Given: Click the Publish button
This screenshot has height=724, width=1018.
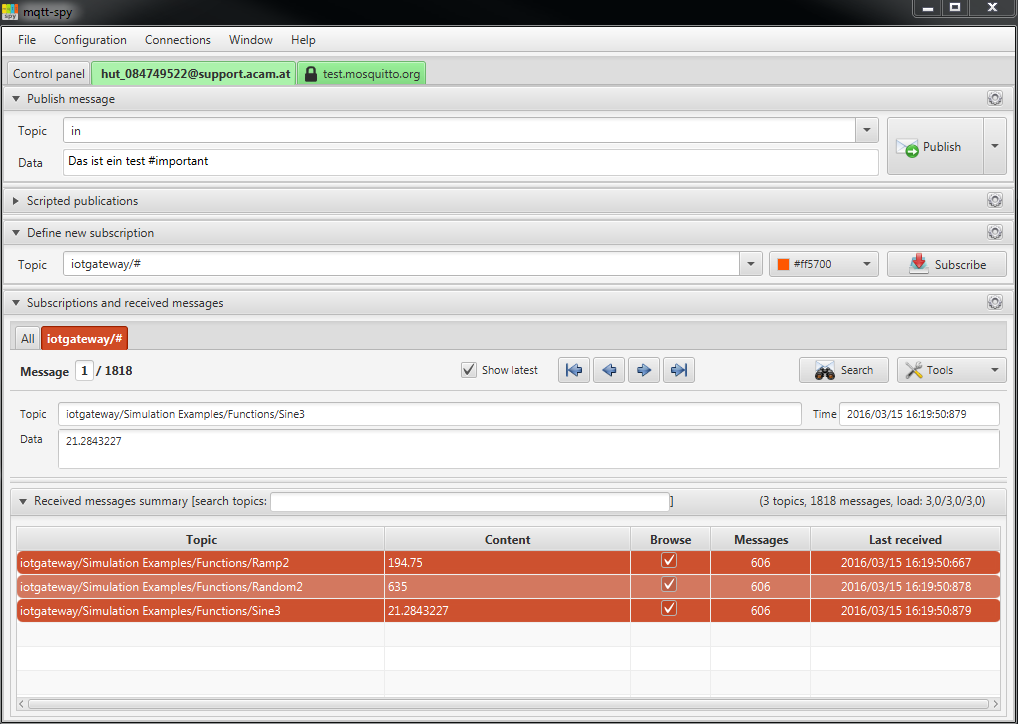Looking at the screenshot, I should [x=936, y=146].
